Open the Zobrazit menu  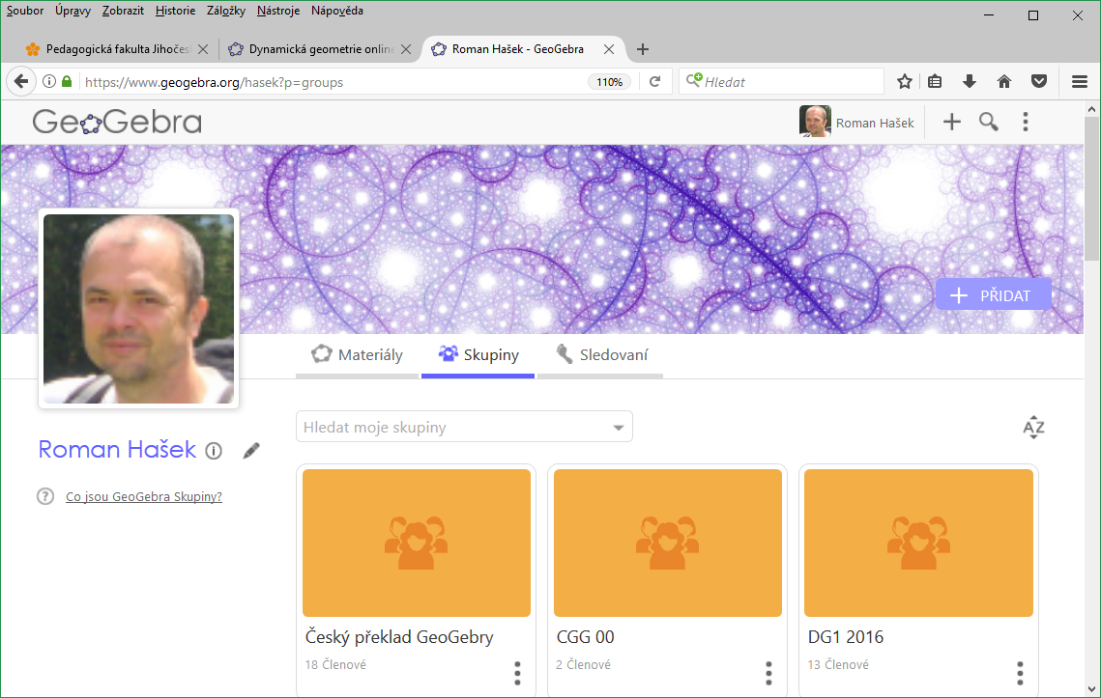tap(123, 11)
